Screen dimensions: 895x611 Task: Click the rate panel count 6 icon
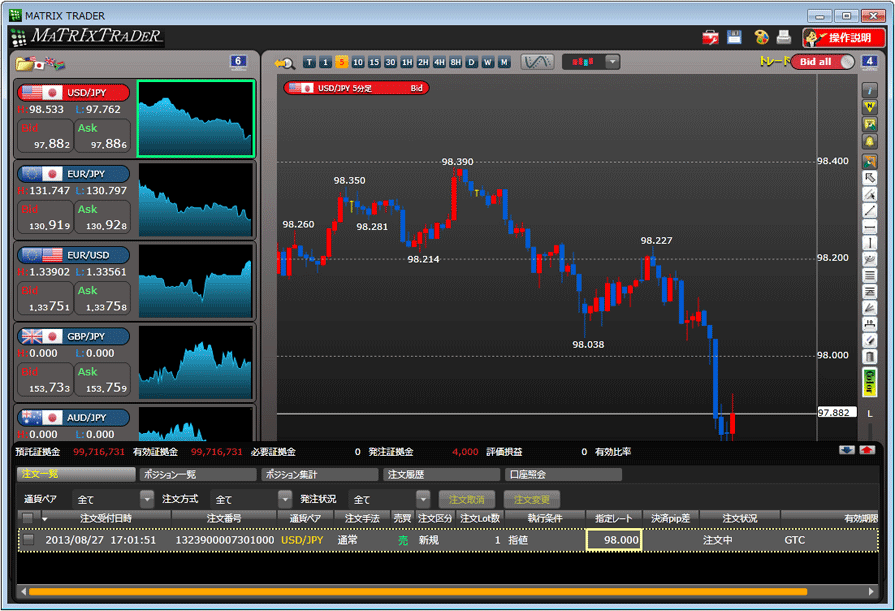pyautogui.click(x=238, y=62)
